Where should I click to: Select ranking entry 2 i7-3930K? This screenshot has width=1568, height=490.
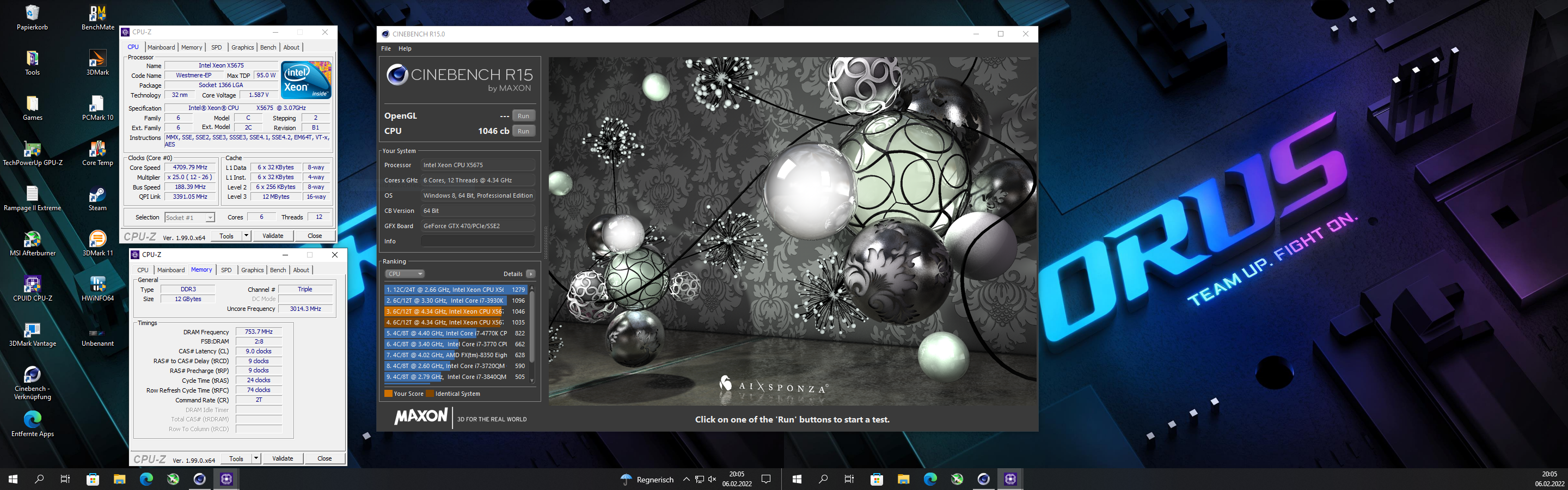click(x=455, y=301)
